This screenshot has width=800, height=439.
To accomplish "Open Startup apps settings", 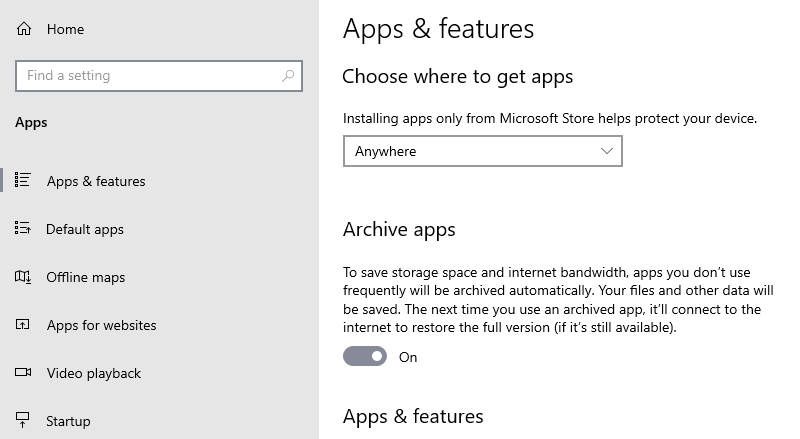I will 68,421.
